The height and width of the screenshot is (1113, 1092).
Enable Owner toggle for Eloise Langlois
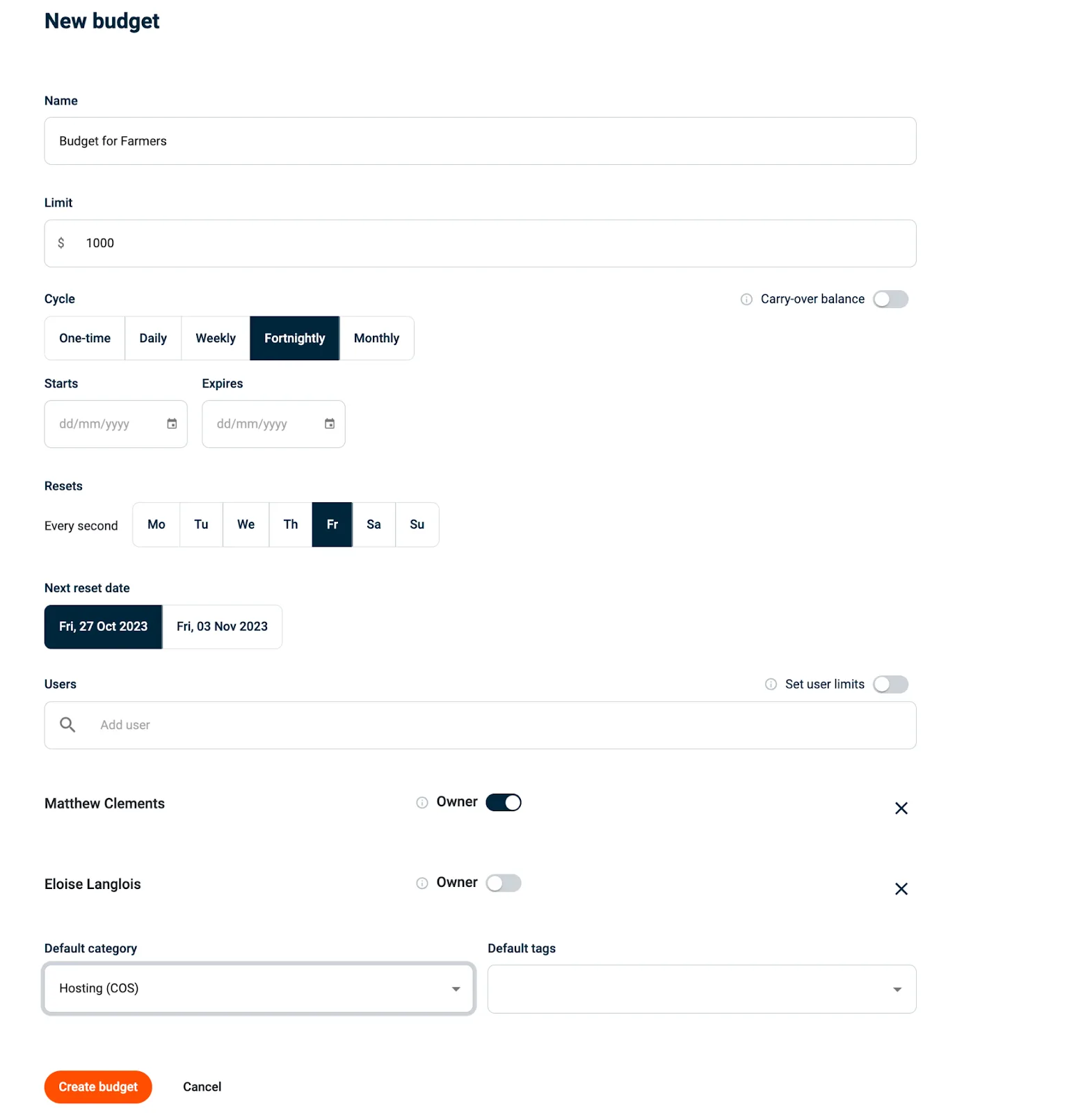(504, 883)
